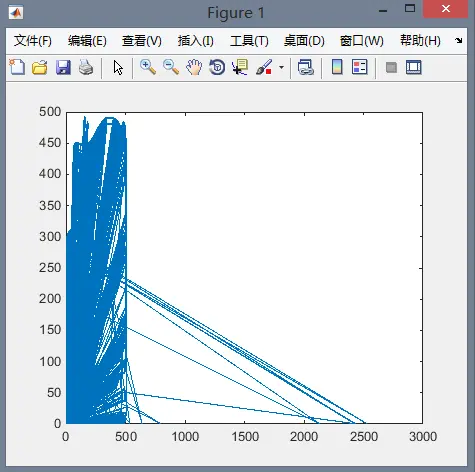Activate the Zoom Out magnifier tool
This screenshot has height=472, width=475.
171,67
